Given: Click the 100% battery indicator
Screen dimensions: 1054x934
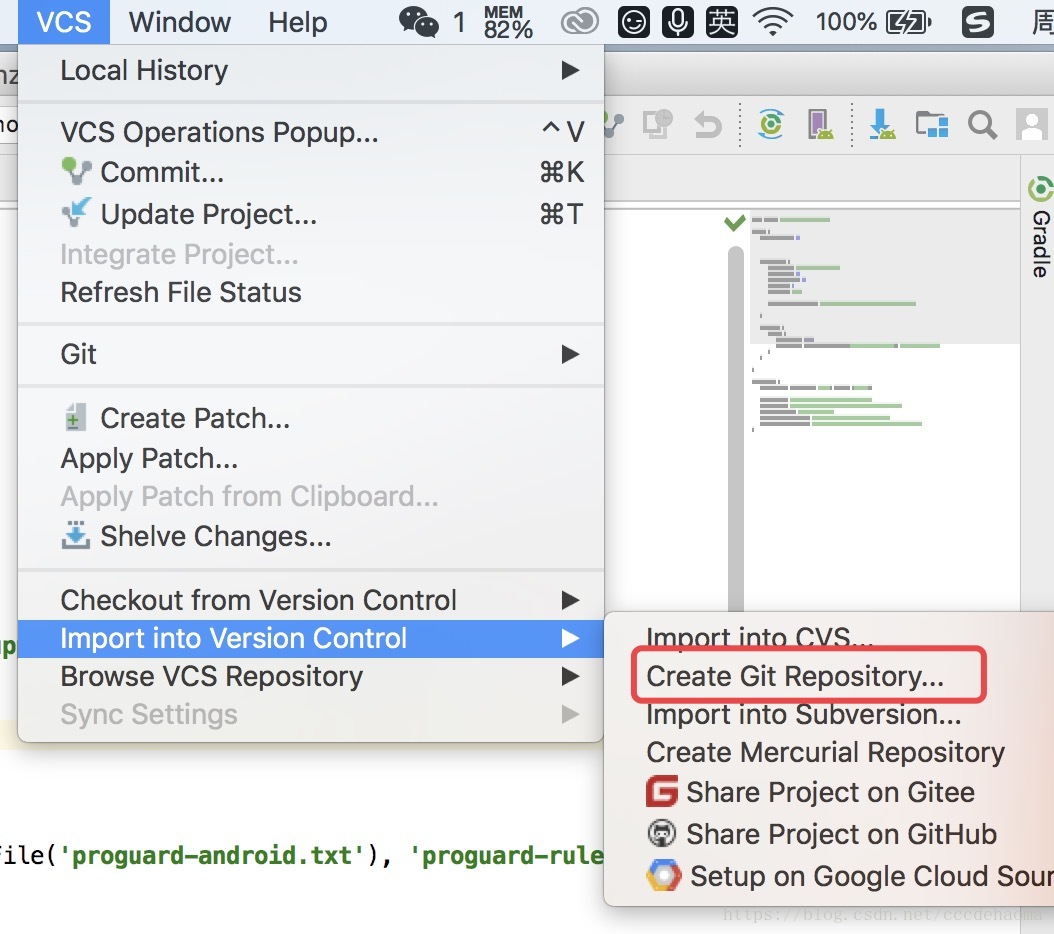Looking at the screenshot, I should tap(873, 22).
